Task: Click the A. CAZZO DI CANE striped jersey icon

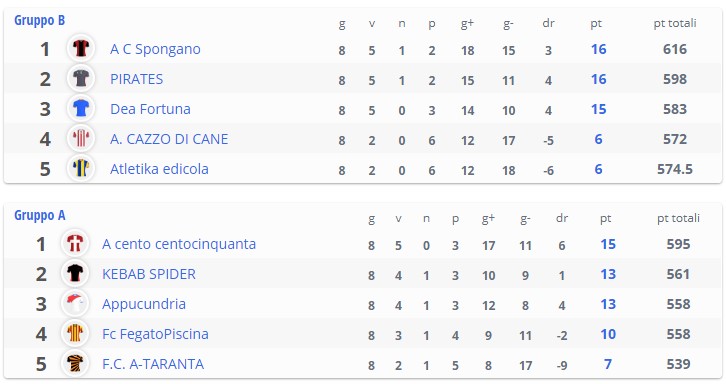Action: [x=81, y=138]
